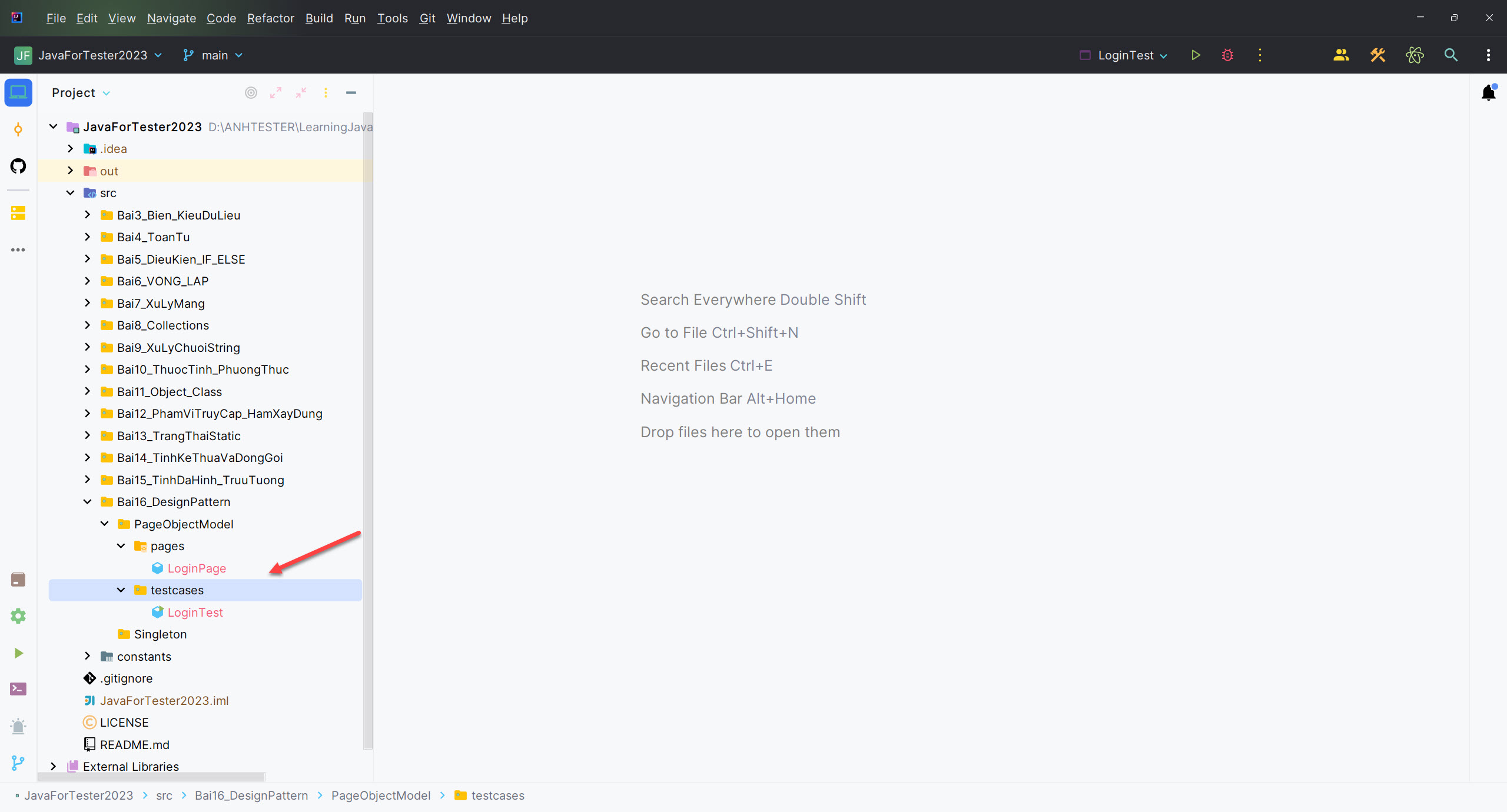Open project JavaForTester2023 dropdown
This screenshot has width=1507, height=812.
[x=88, y=55]
